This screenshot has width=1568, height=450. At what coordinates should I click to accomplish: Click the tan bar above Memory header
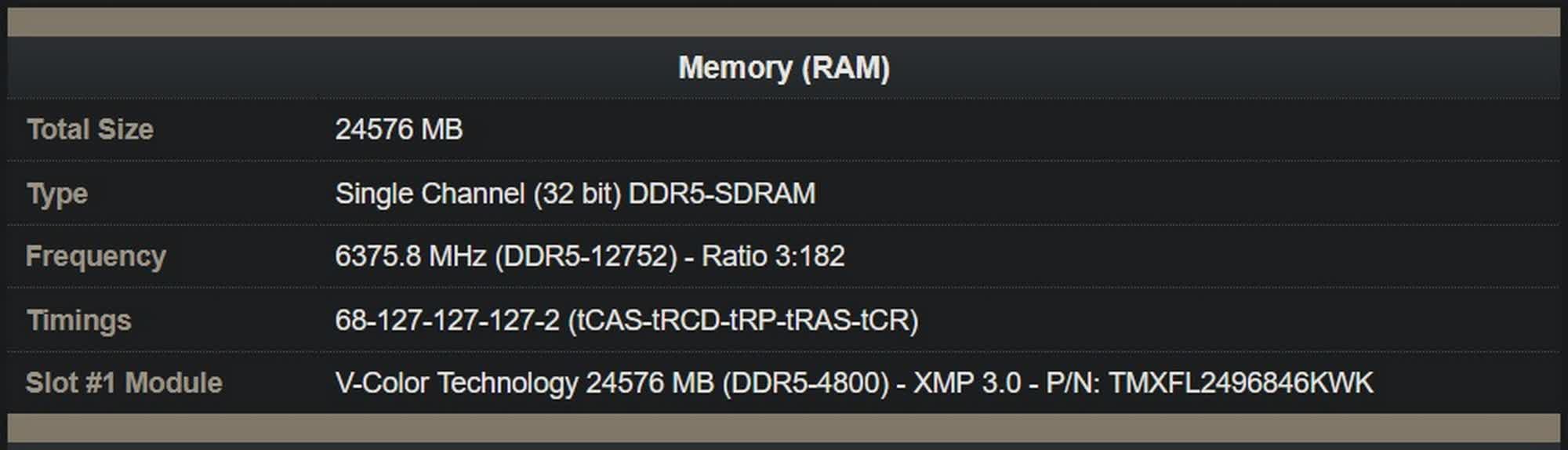783,22
